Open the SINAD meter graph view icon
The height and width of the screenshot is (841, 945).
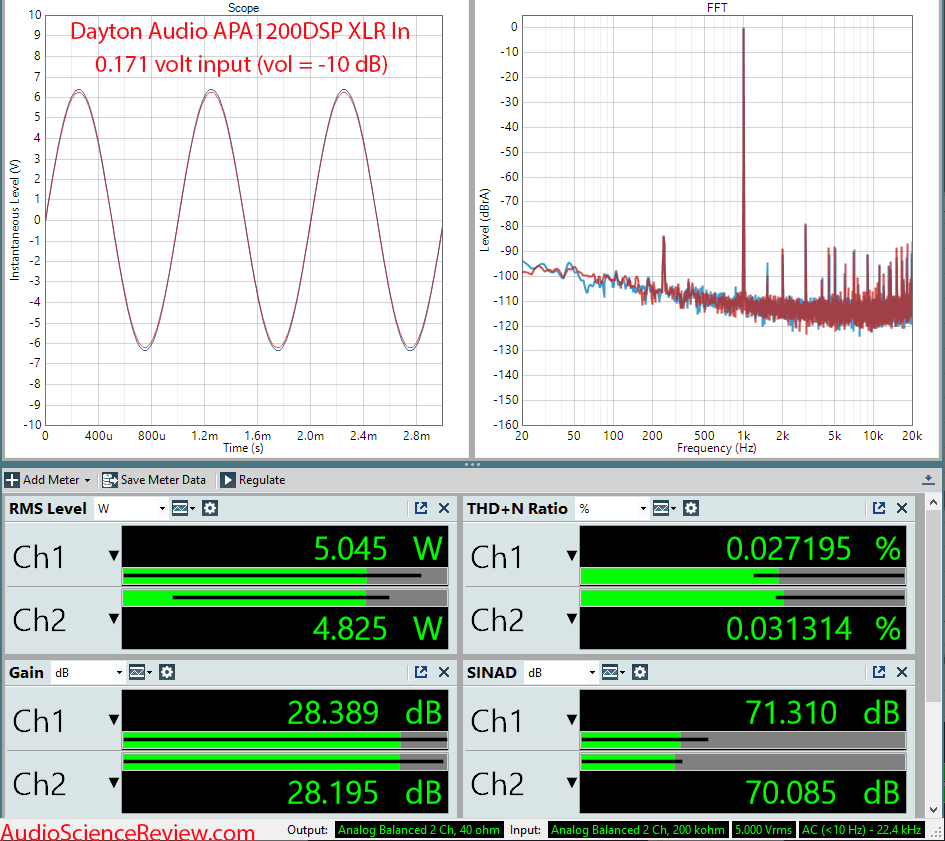pos(613,672)
